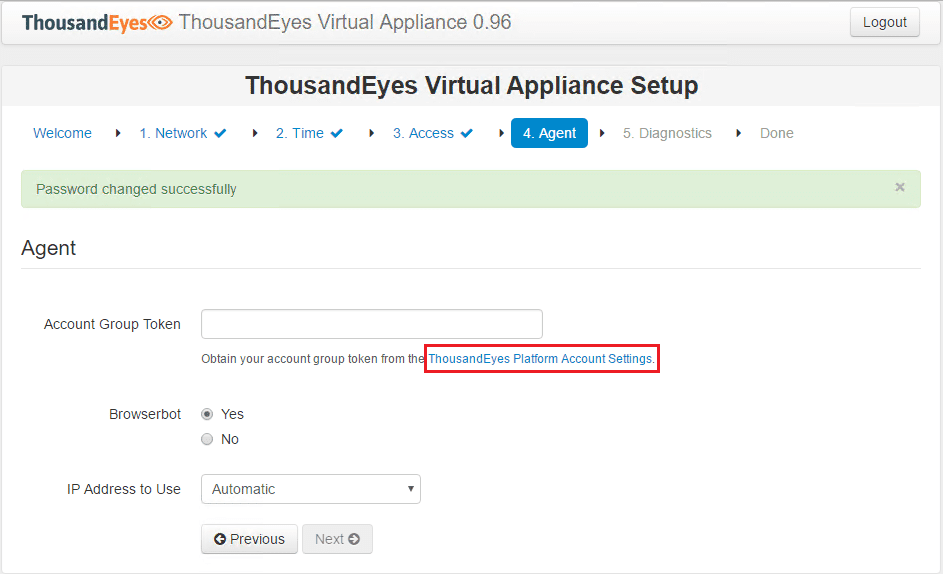Go to the Done step
943x574 pixels.
coord(776,133)
